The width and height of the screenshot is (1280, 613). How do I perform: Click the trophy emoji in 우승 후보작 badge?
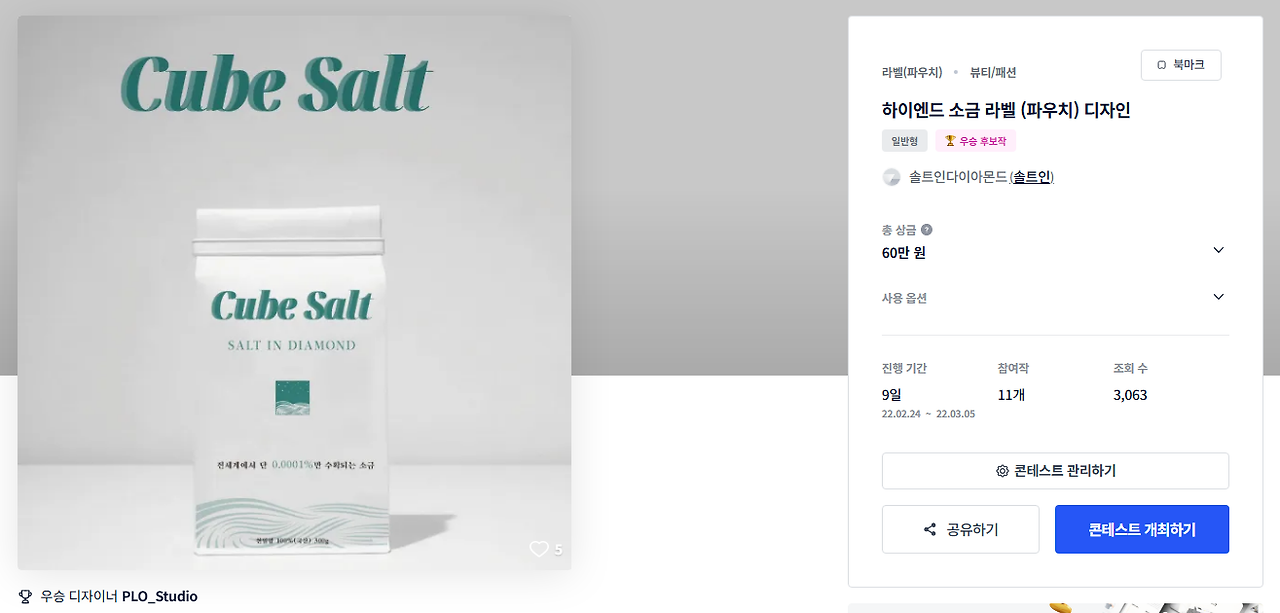[x=950, y=141]
